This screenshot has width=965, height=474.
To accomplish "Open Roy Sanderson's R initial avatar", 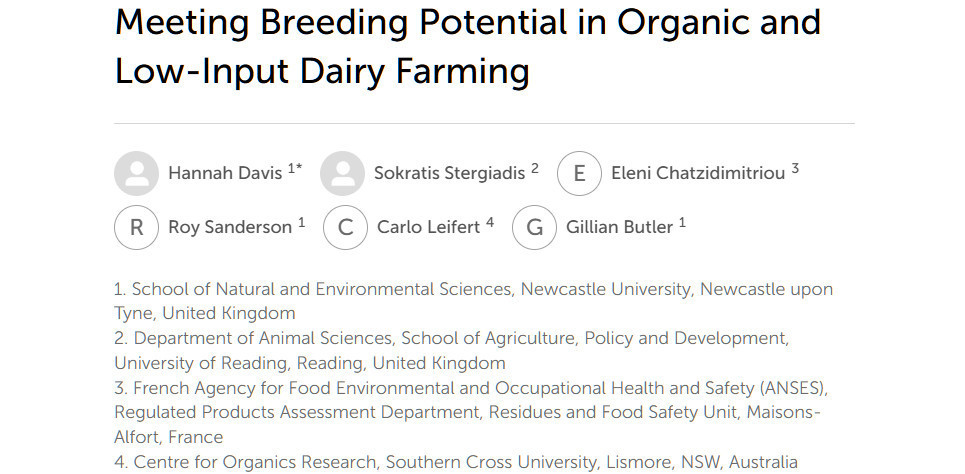I will click(137, 227).
